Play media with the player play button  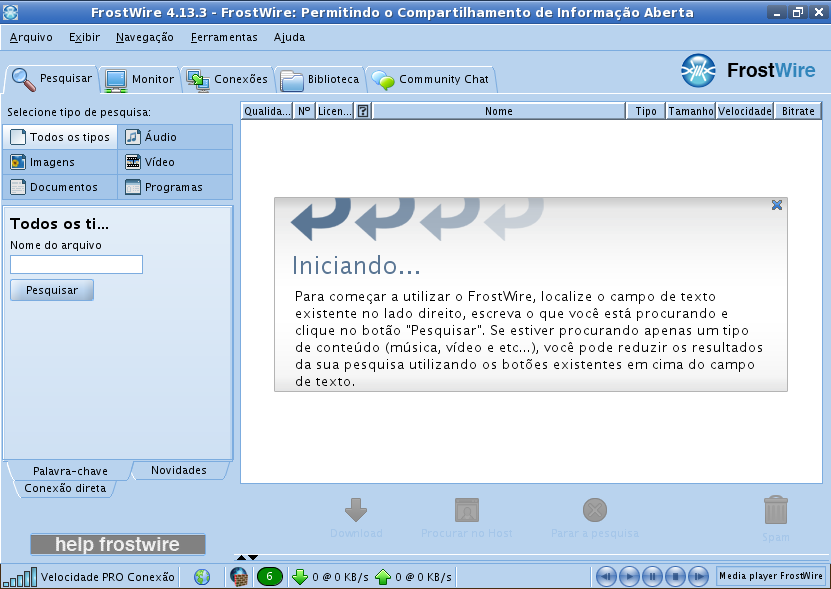[x=629, y=576]
